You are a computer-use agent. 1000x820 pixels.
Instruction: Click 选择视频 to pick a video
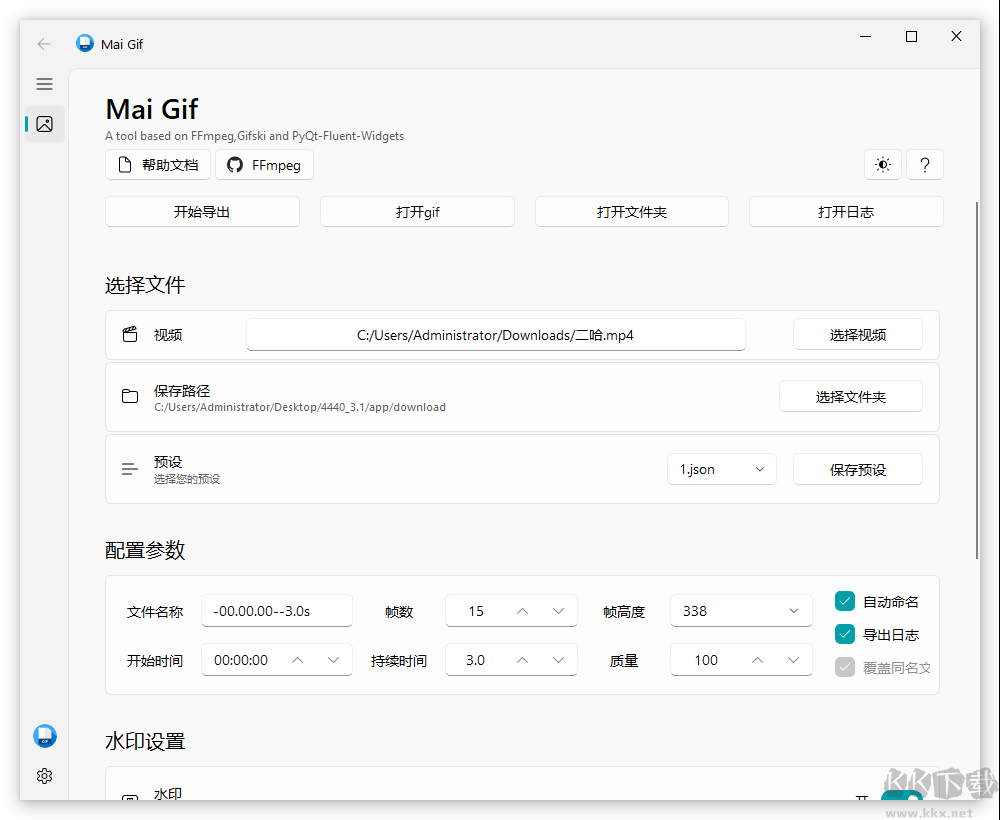[857, 334]
